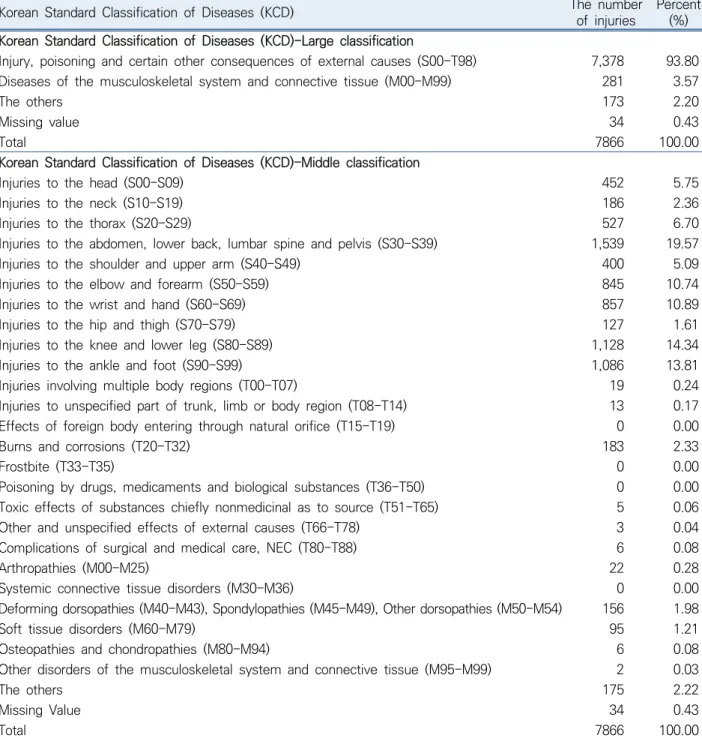The image size is (702, 738).
Task: Select 'Injuries to the thorax (S20-S29)' label
Action: coord(96,223)
